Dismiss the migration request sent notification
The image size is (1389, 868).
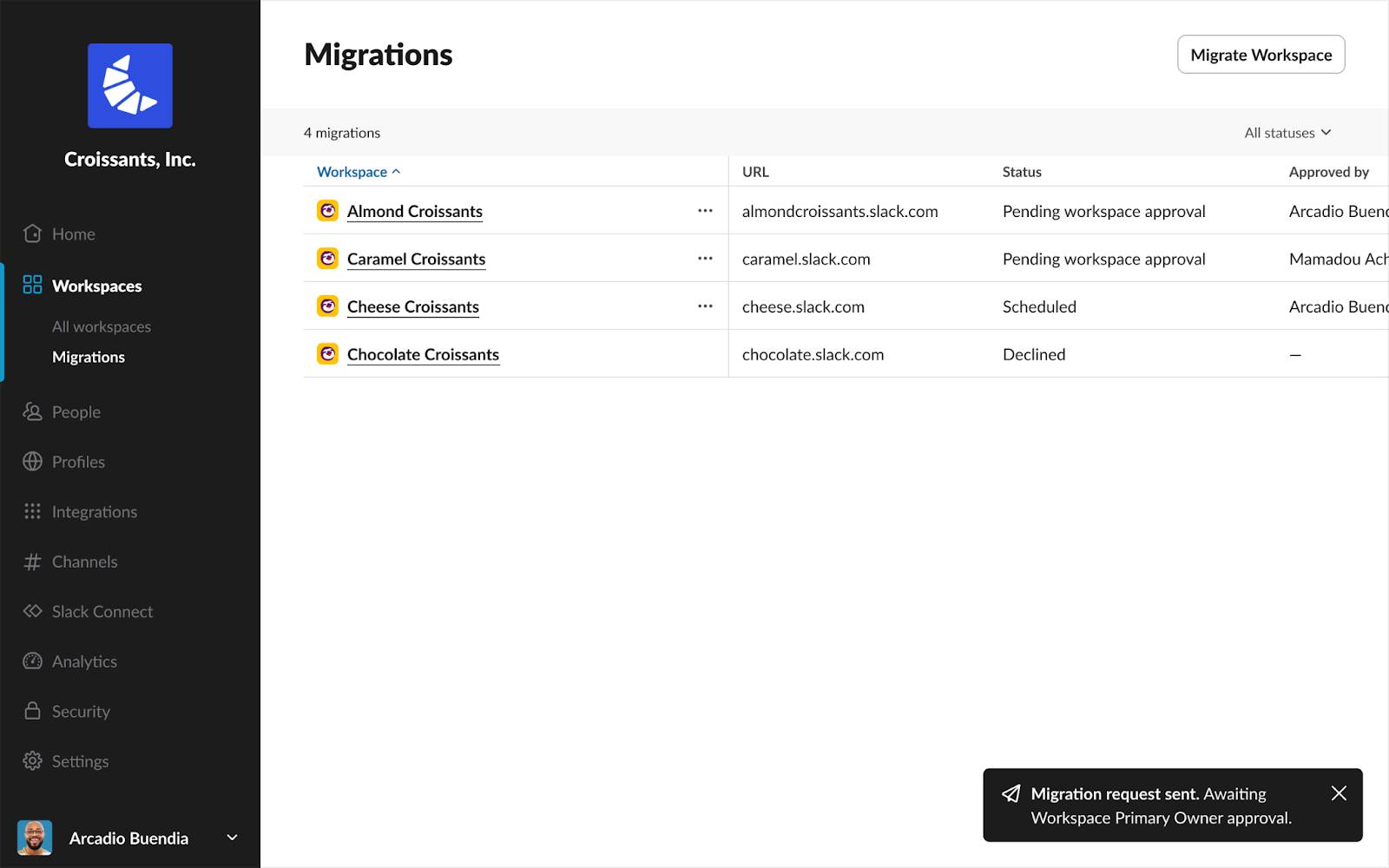point(1339,793)
